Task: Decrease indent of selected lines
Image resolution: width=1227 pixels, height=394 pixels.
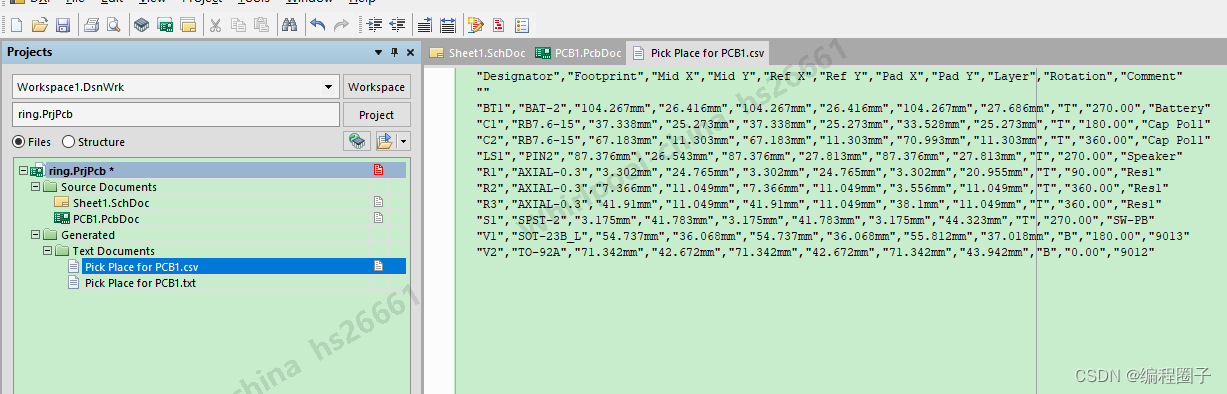Action: [x=397, y=25]
